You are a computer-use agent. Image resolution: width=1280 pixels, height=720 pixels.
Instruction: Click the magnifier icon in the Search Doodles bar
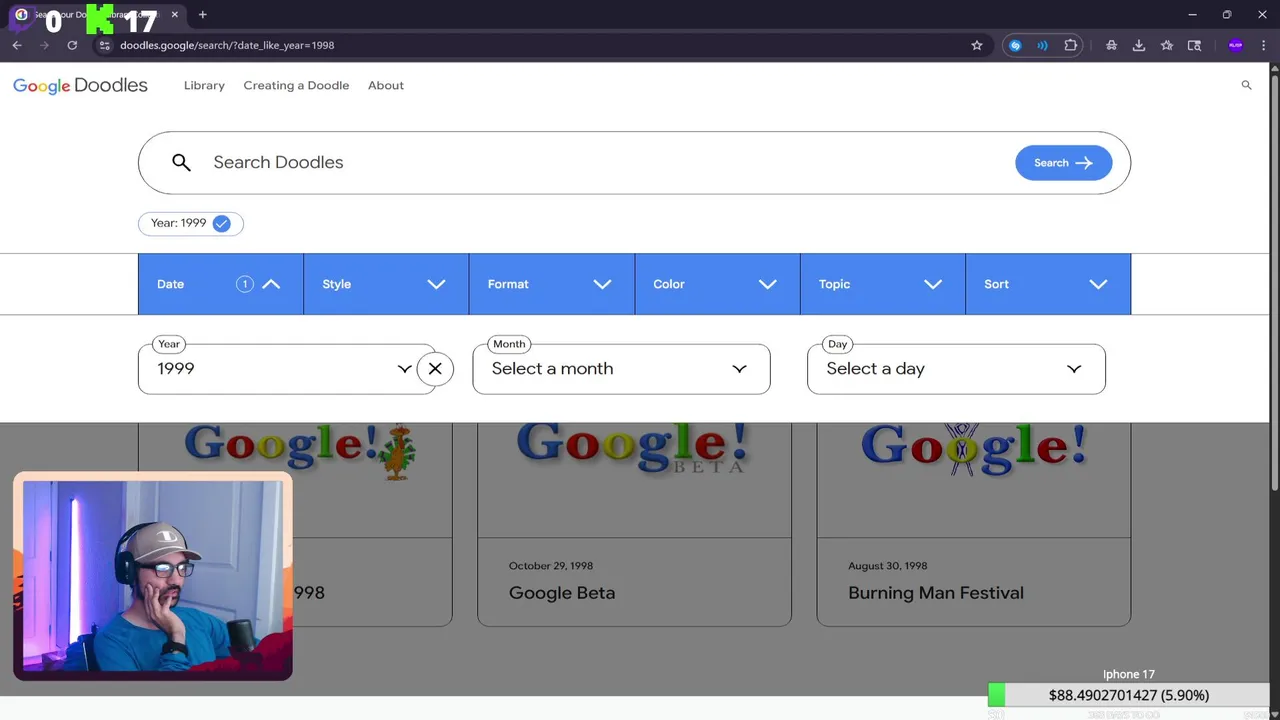(x=181, y=162)
